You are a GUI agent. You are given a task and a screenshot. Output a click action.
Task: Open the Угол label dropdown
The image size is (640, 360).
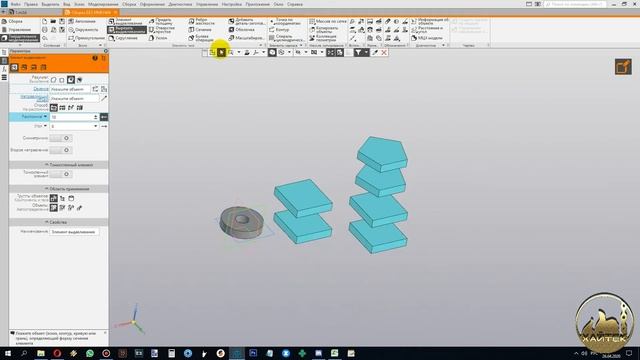[45, 126]
